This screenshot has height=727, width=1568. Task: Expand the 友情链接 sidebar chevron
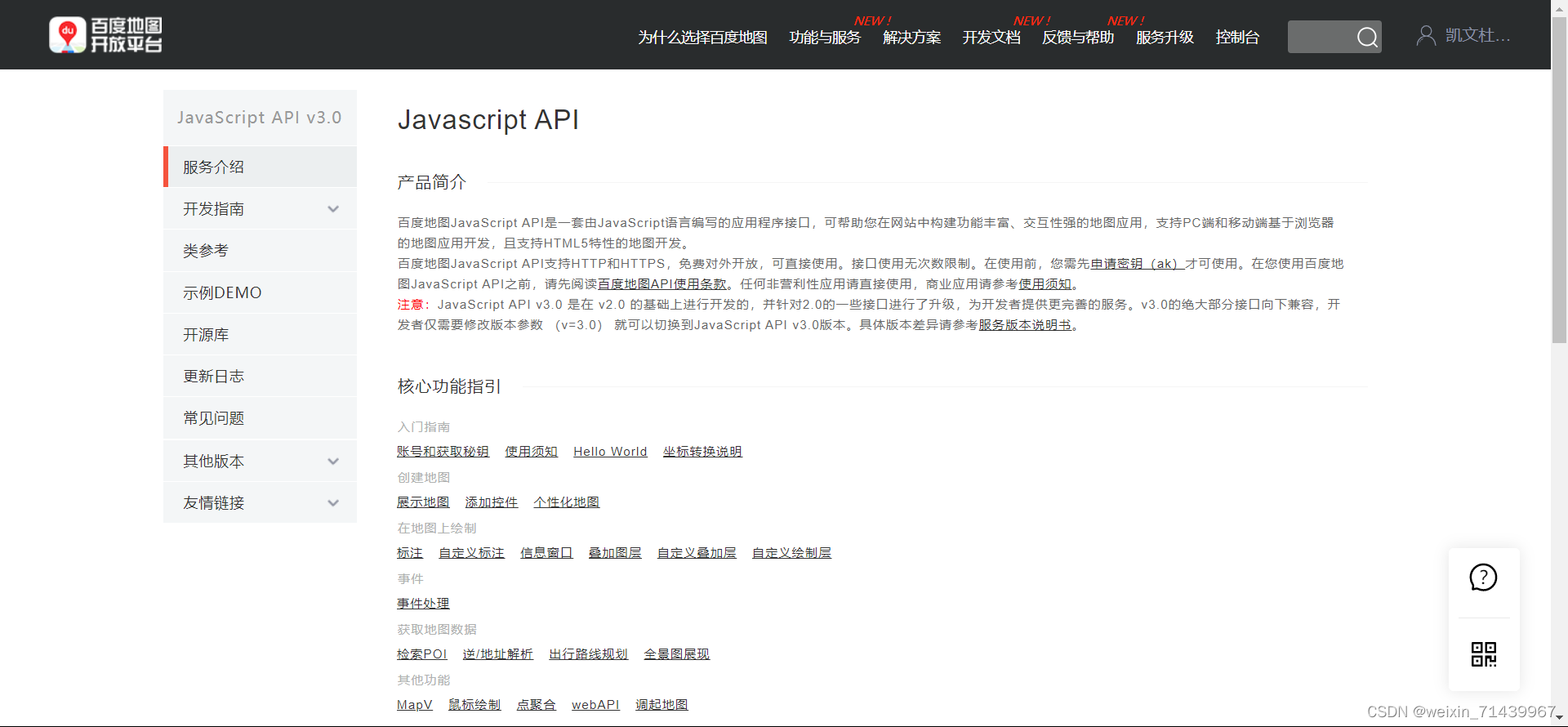333,503
